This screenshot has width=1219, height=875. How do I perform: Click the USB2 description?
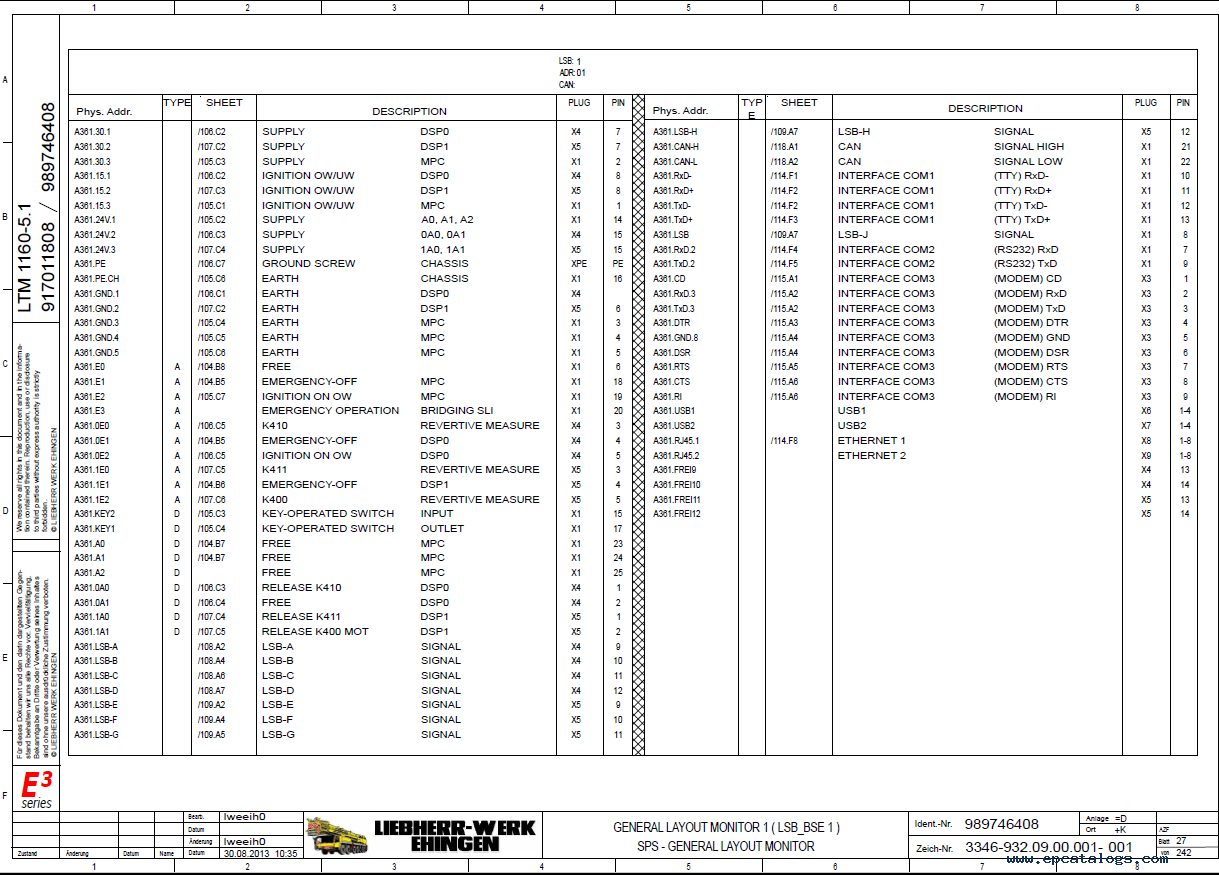tap(851, 426)
